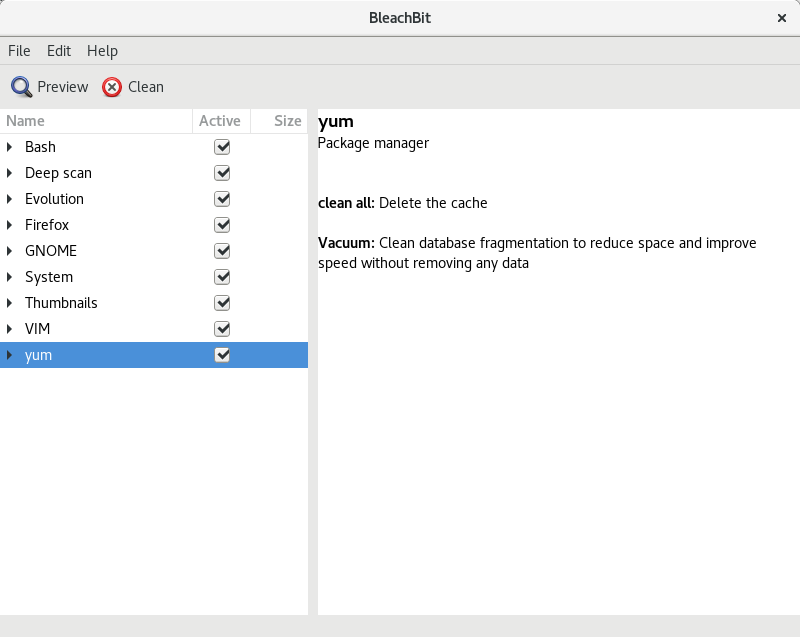Expand the VIM tree row

click(x=9, y=329)
